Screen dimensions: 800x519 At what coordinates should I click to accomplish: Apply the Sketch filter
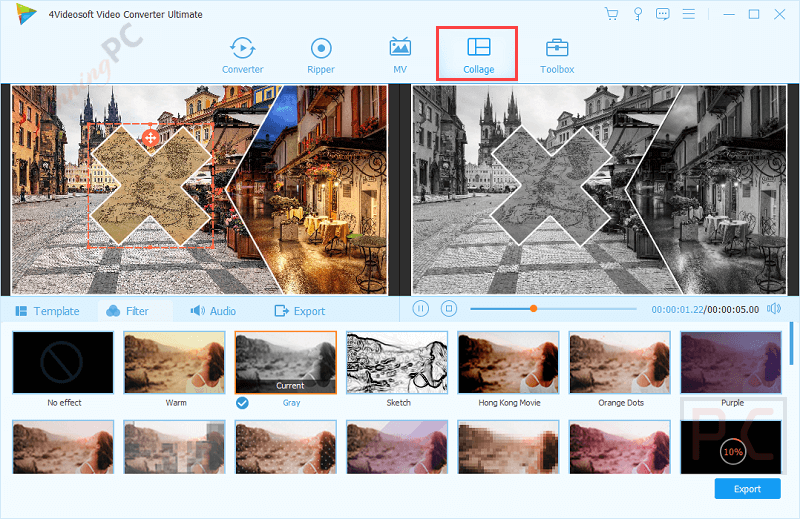397,362
